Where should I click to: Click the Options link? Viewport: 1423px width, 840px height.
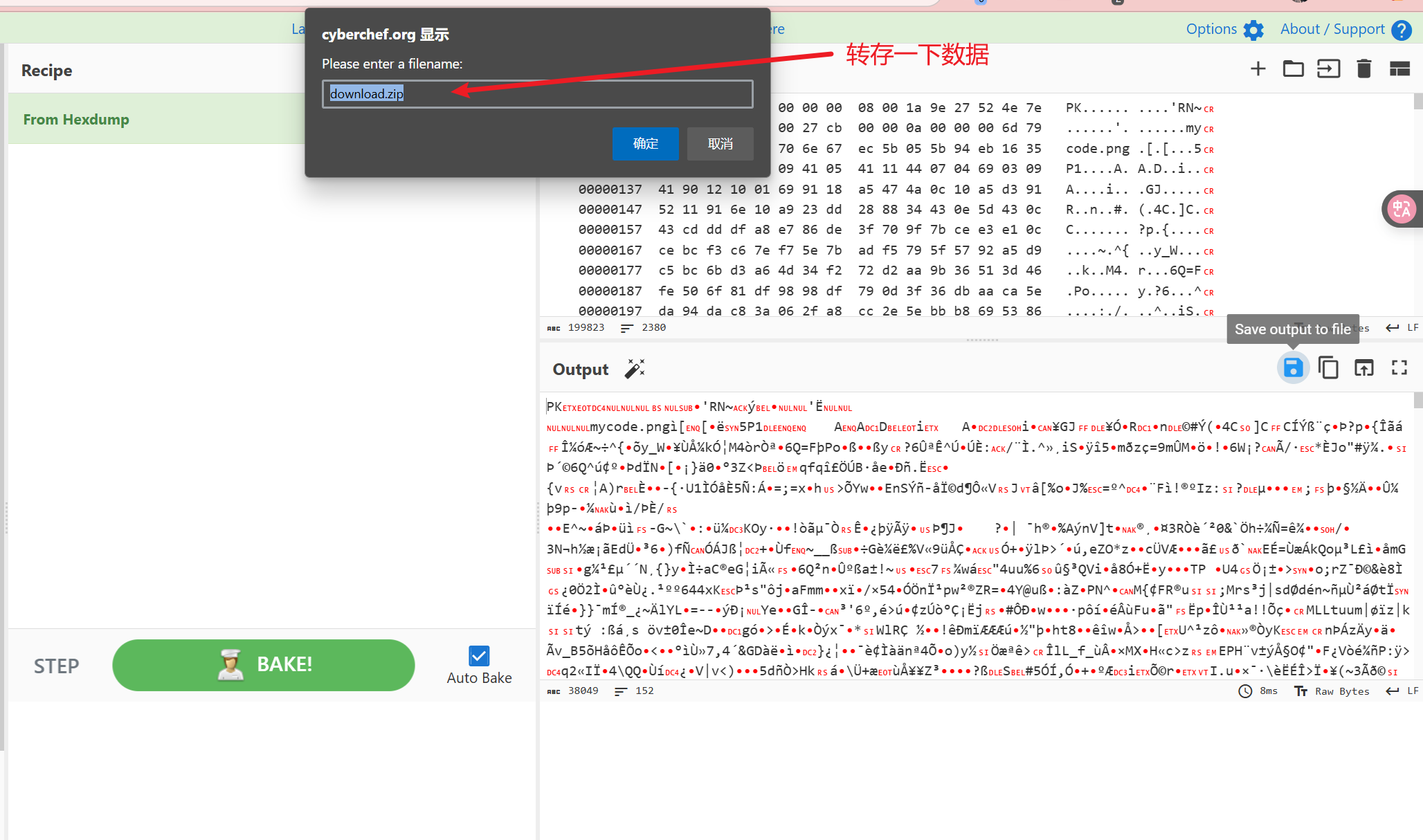point(1211,29)
